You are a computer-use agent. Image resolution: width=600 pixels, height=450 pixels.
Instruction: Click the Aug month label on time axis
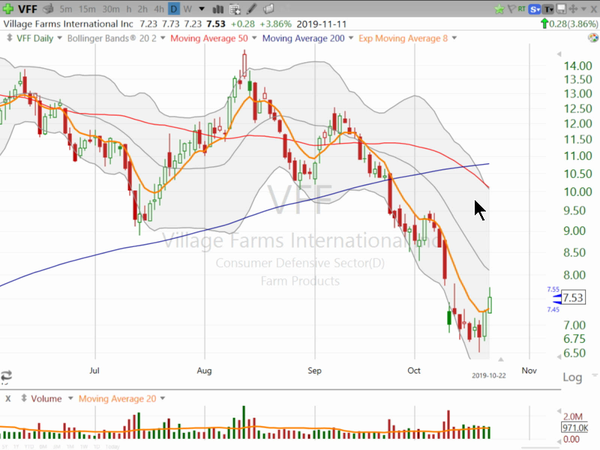click(x=204, y=370)
